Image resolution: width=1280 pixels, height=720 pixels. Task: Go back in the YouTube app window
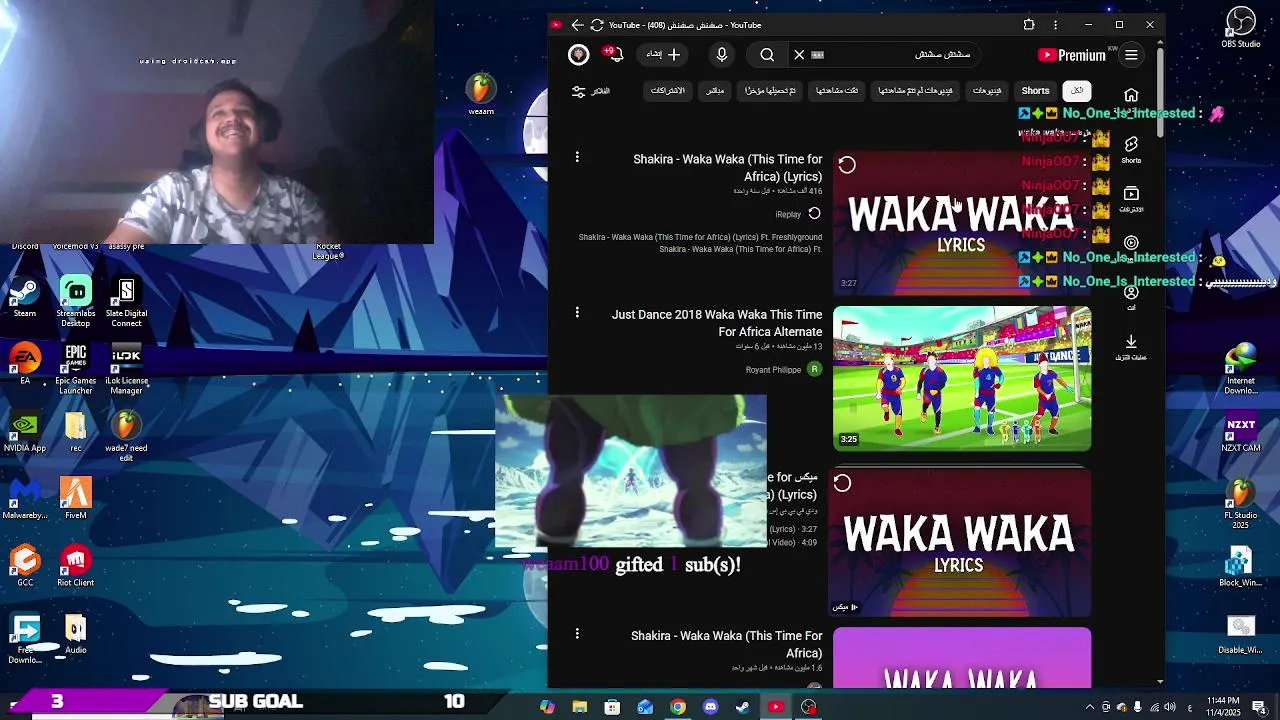[577, 25]
